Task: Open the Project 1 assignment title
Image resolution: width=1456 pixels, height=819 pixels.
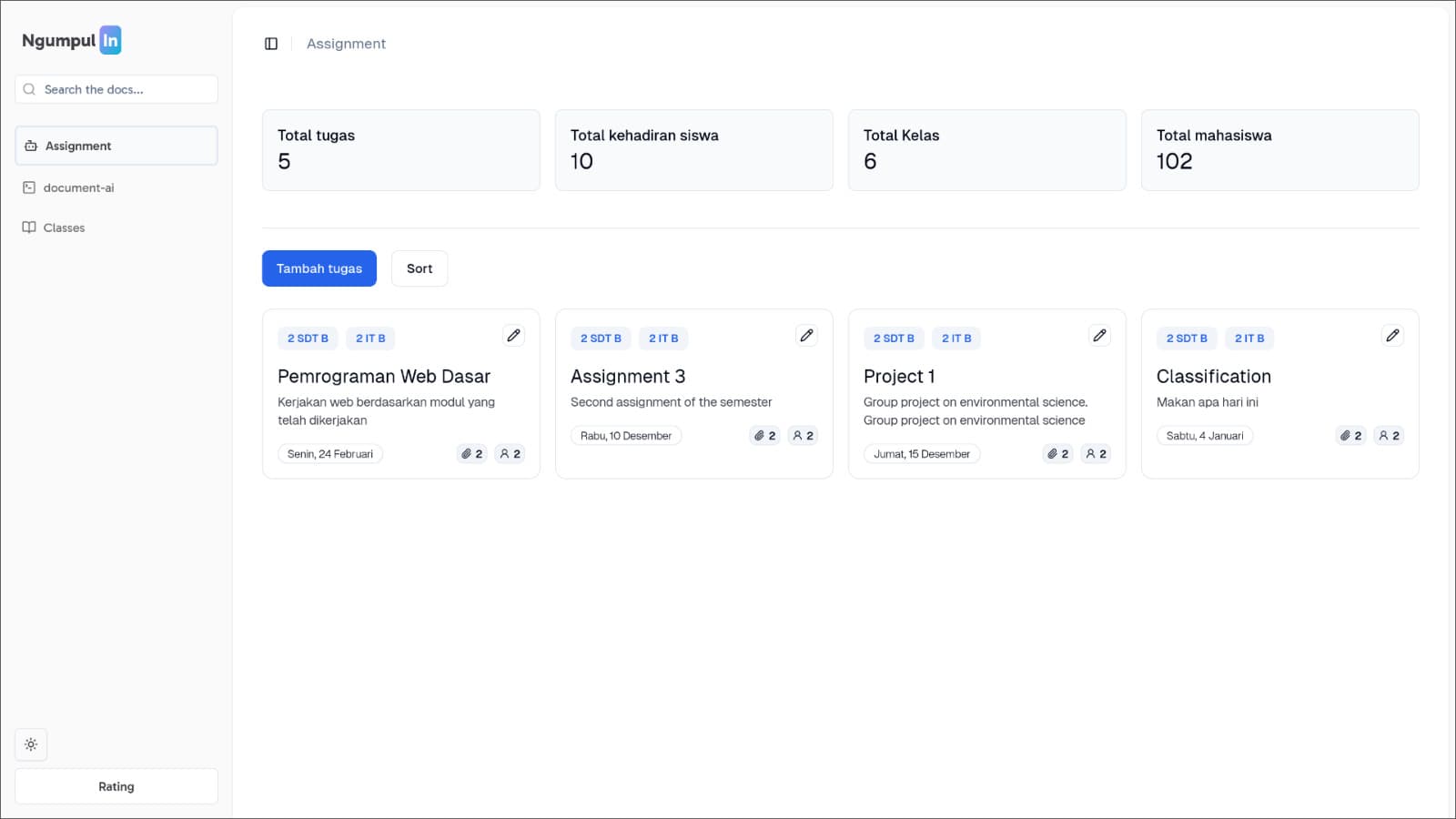Action: (x=899, y=377)
